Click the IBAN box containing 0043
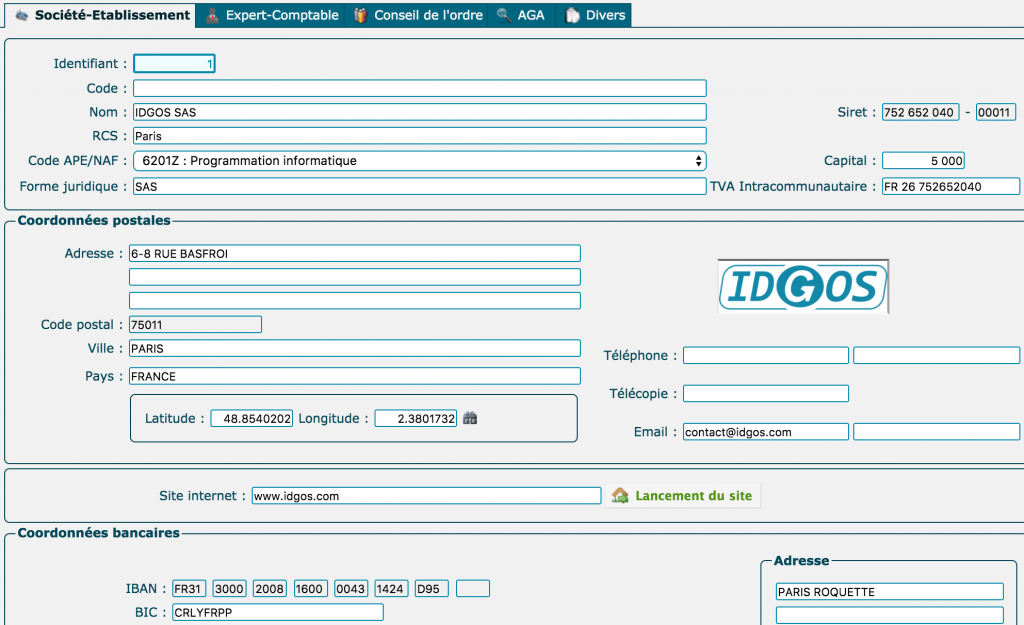This screenshot has height=625, width=1024. (351, 588)
